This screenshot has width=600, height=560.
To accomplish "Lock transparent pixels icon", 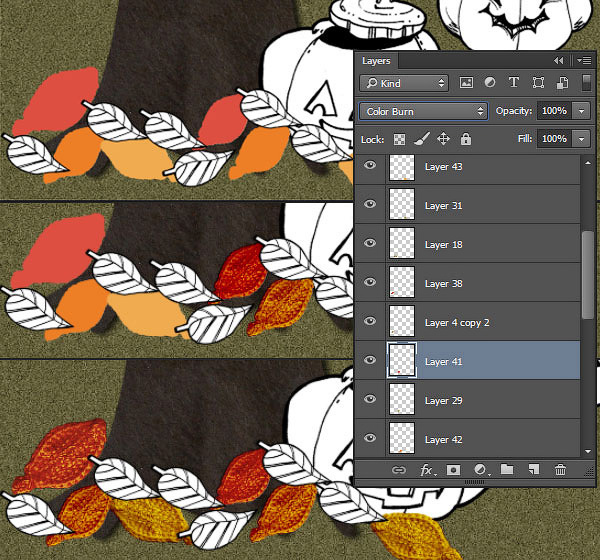I will pos(399,139).
